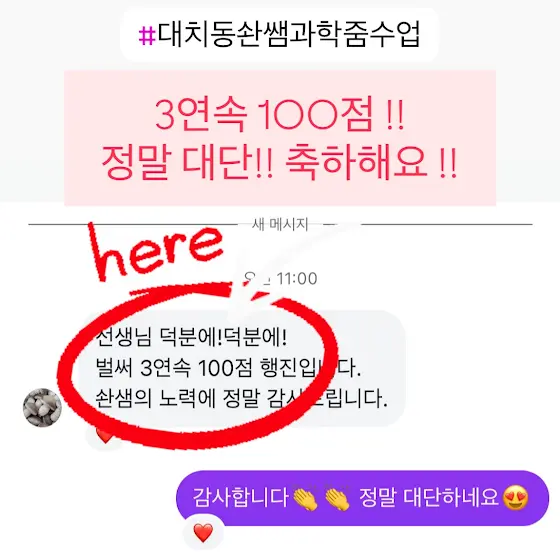560x560 pixels.
Task: Select the '손샘의 노력에 정말 감사드립니다' line
Action: tap(241, 398)
